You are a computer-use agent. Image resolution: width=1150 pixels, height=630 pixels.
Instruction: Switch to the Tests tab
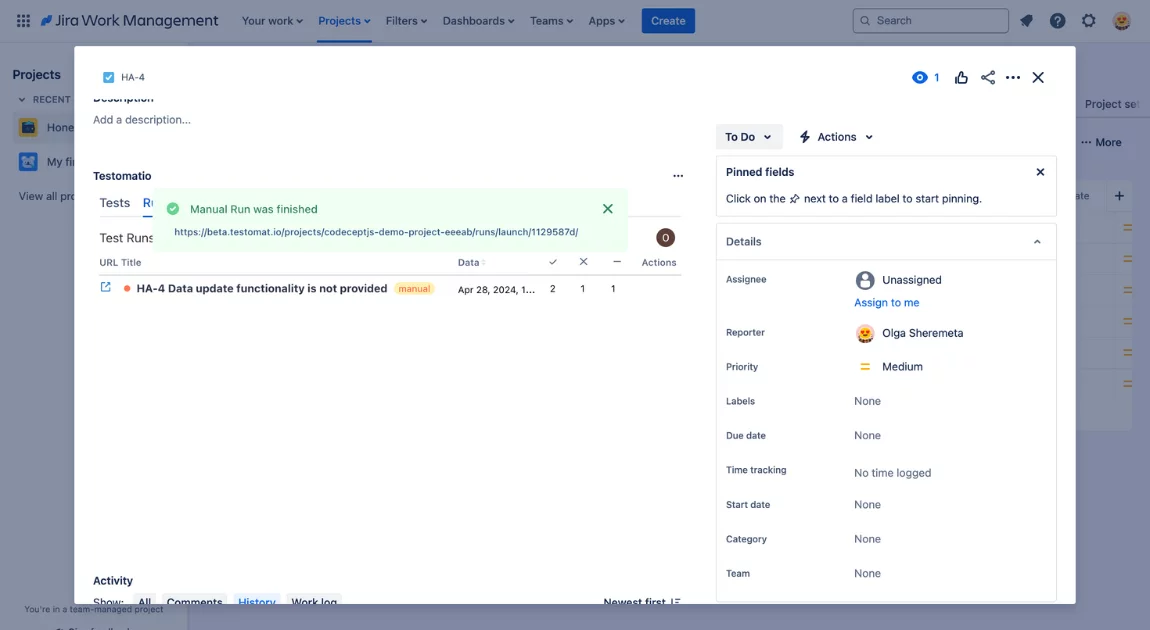[x=115, y=203]
